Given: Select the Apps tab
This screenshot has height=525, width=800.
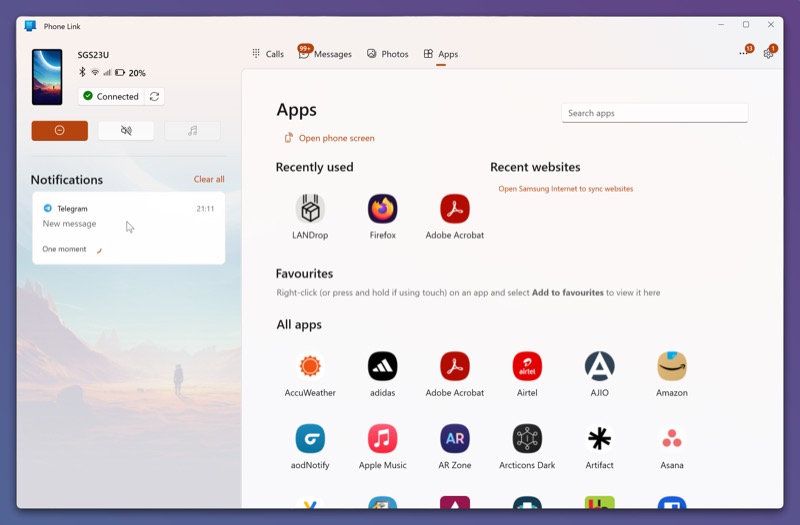Looking at the screenshot, I should coord(441,54).
